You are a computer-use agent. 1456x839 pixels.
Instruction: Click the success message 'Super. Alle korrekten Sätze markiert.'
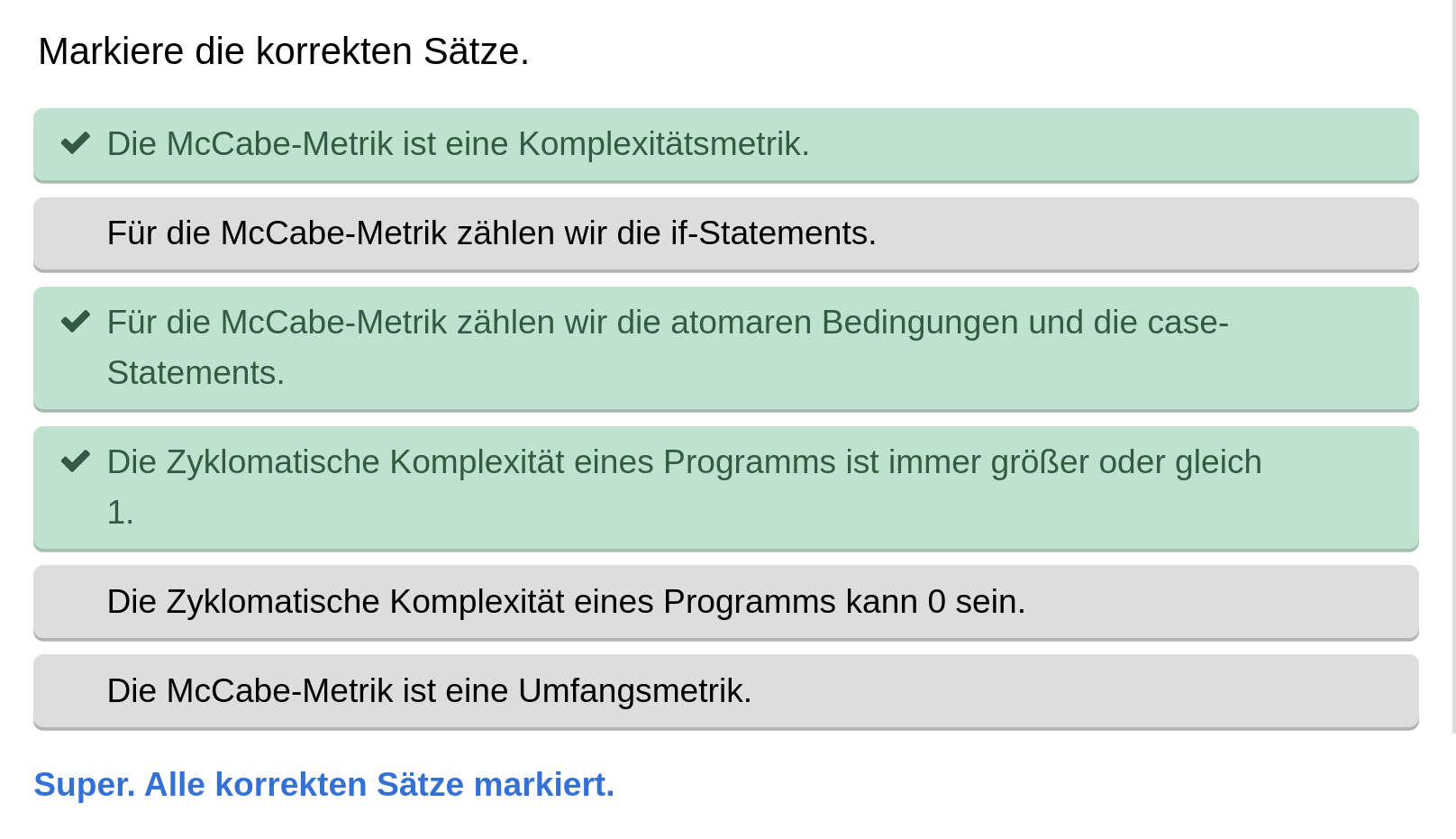pyautogui.click(x=324, y=784)
